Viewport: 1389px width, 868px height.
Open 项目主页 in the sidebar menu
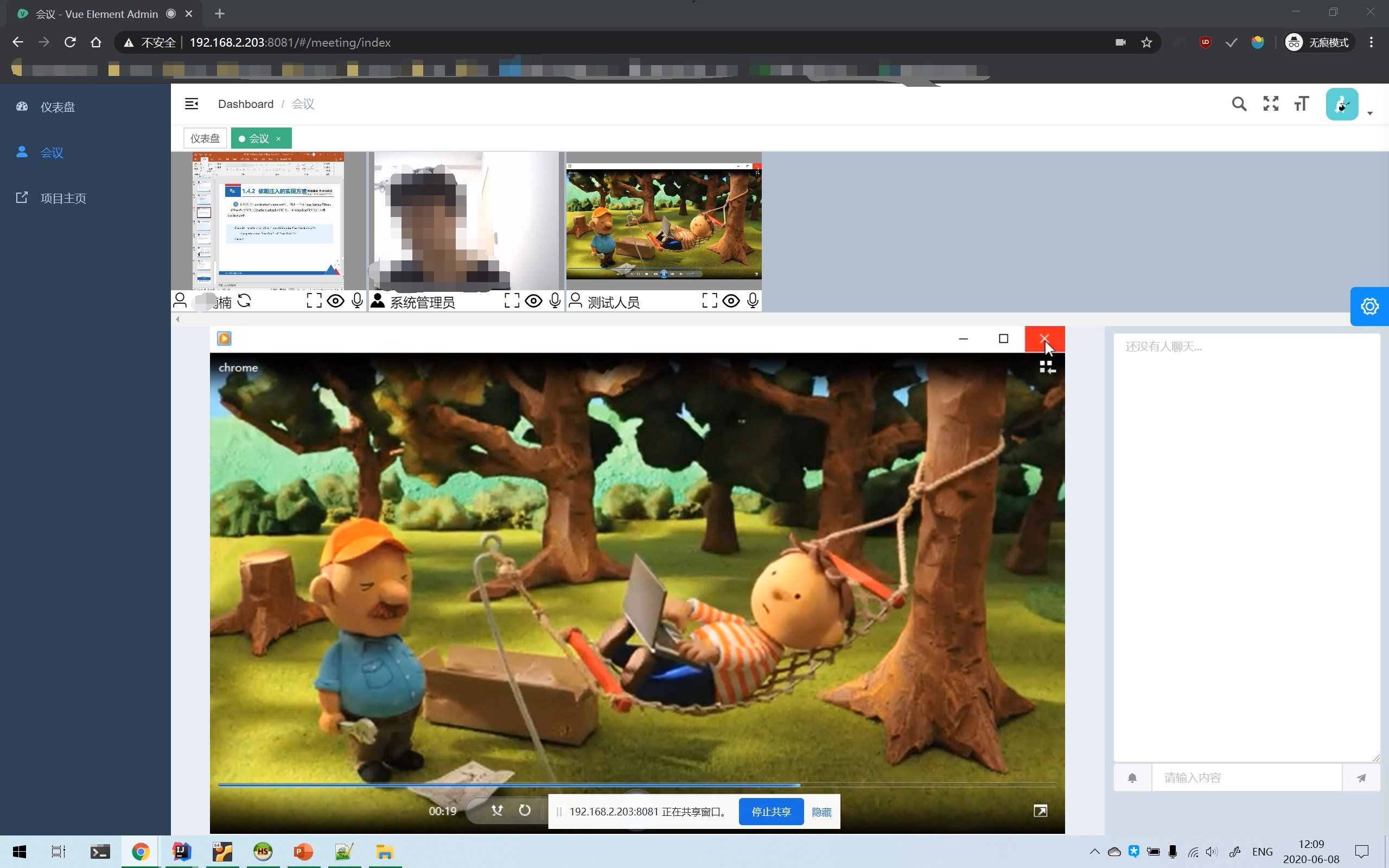[x=63, y=198]
